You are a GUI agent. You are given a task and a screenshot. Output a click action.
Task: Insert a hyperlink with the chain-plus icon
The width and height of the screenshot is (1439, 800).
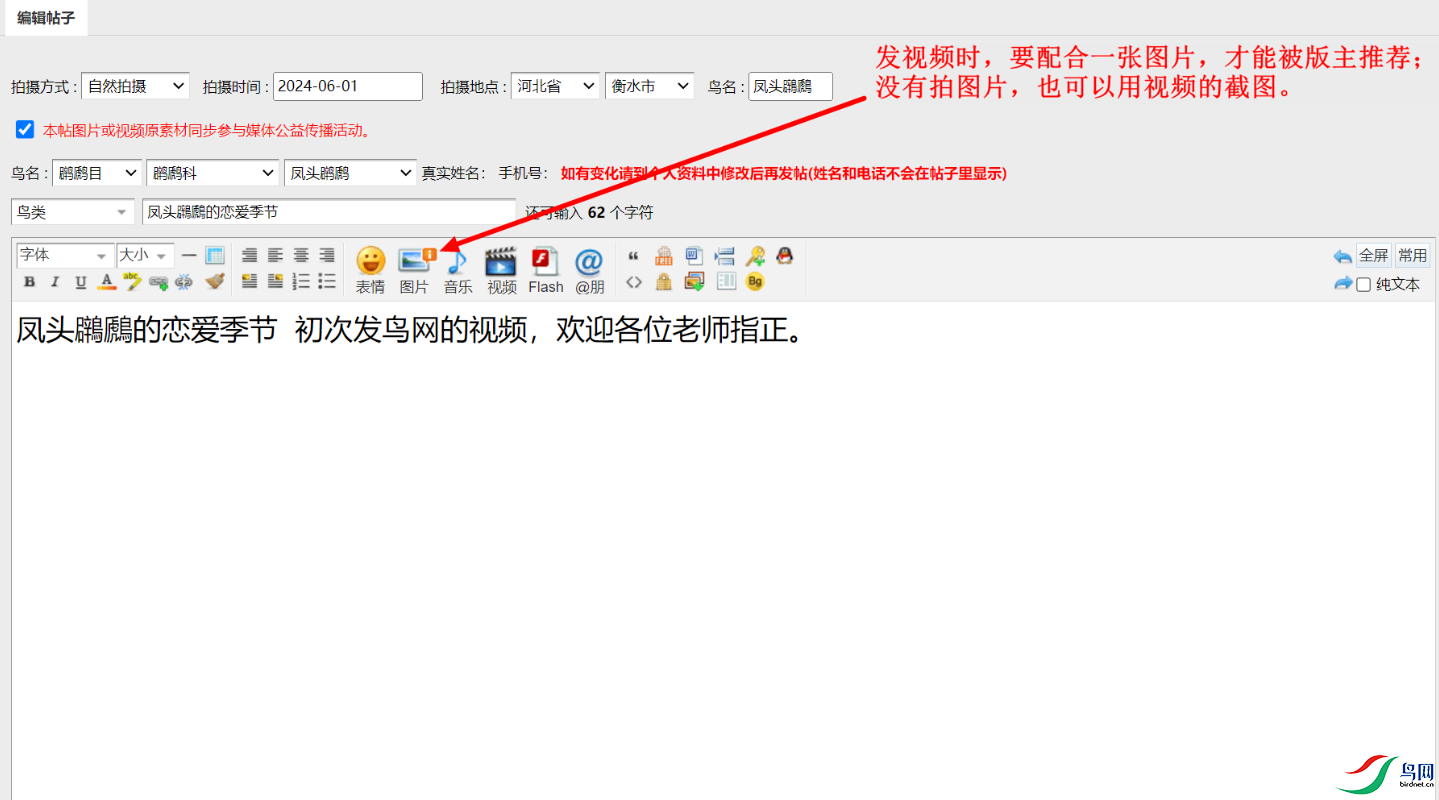pyautogui.click(x=158, y=282)
